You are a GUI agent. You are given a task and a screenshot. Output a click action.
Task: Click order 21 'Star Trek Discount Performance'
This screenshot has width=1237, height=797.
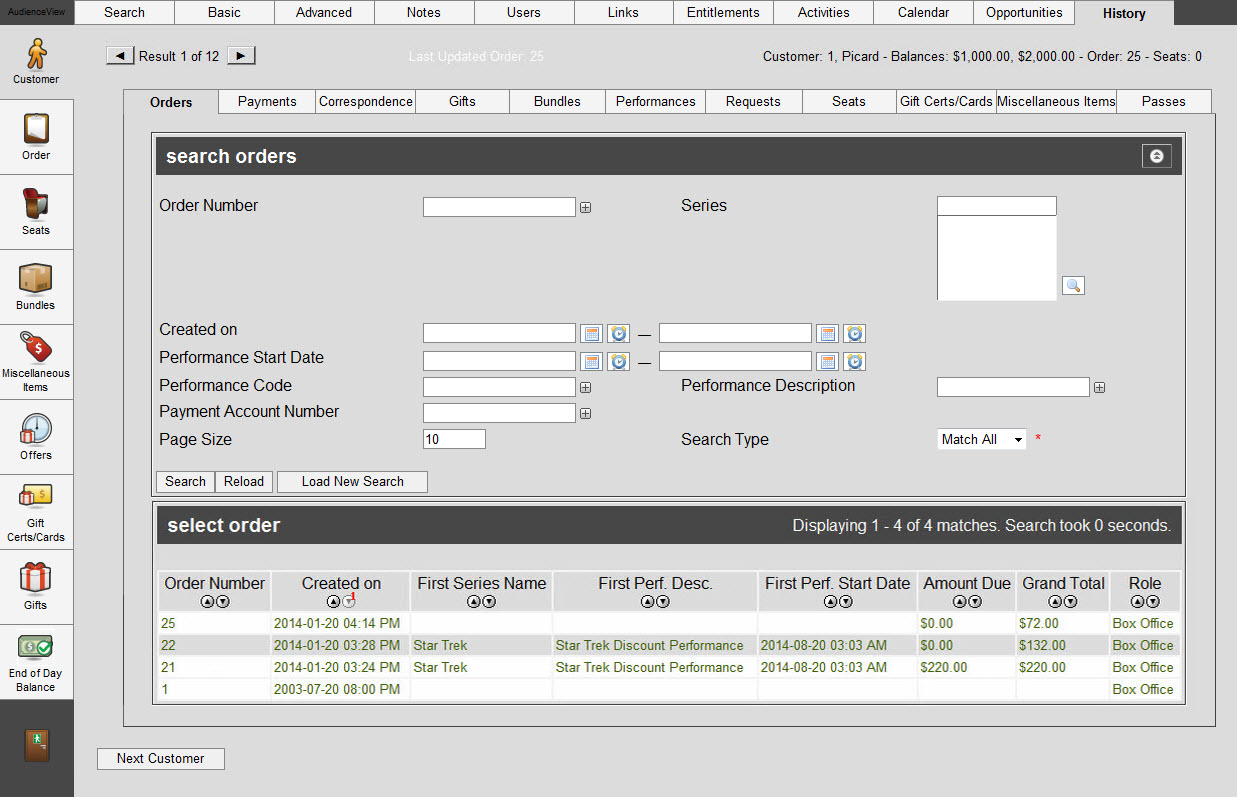[650, 667]
